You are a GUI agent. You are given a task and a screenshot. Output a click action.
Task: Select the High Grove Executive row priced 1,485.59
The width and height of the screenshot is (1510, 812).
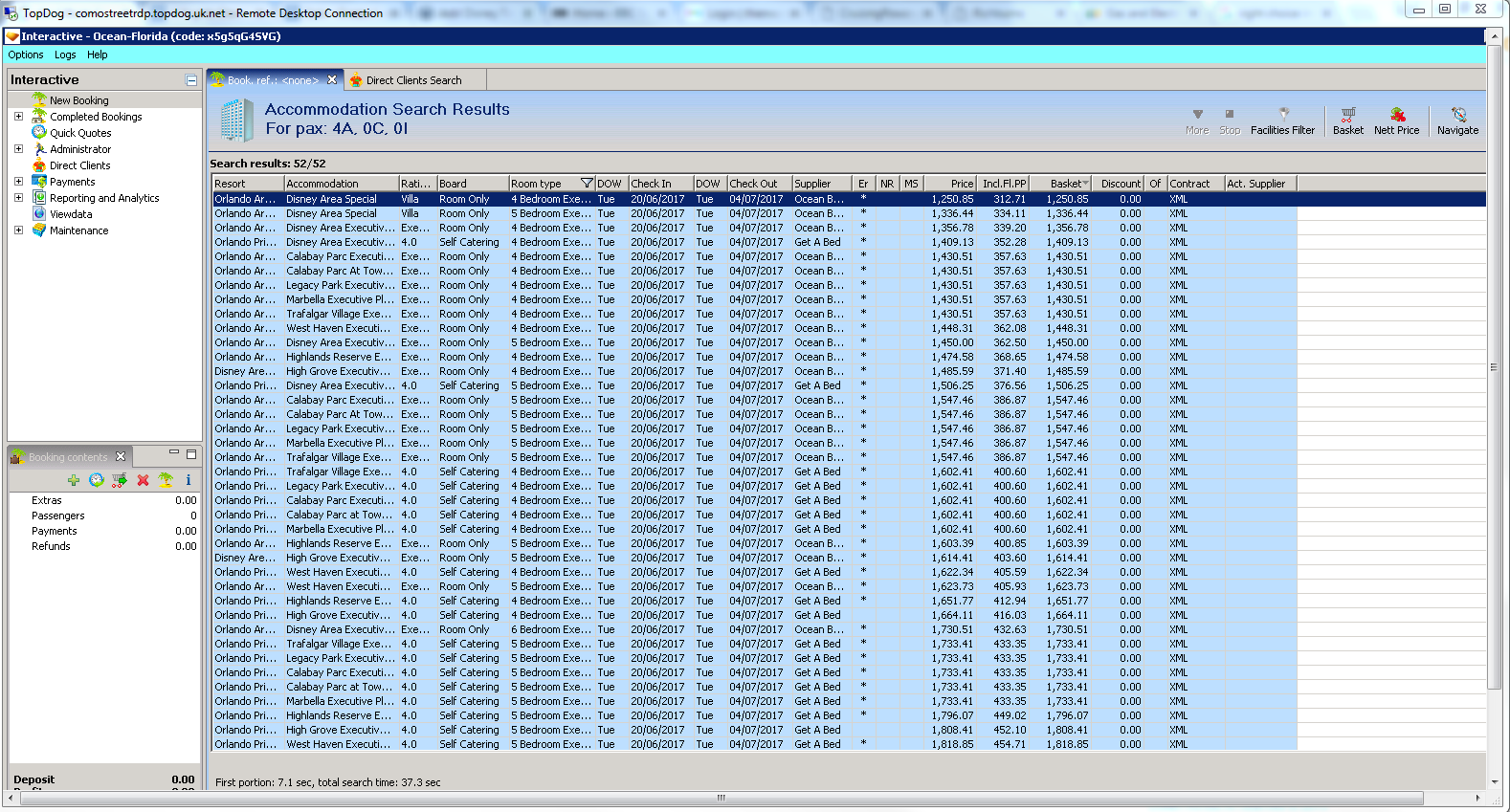coord(754,371)
